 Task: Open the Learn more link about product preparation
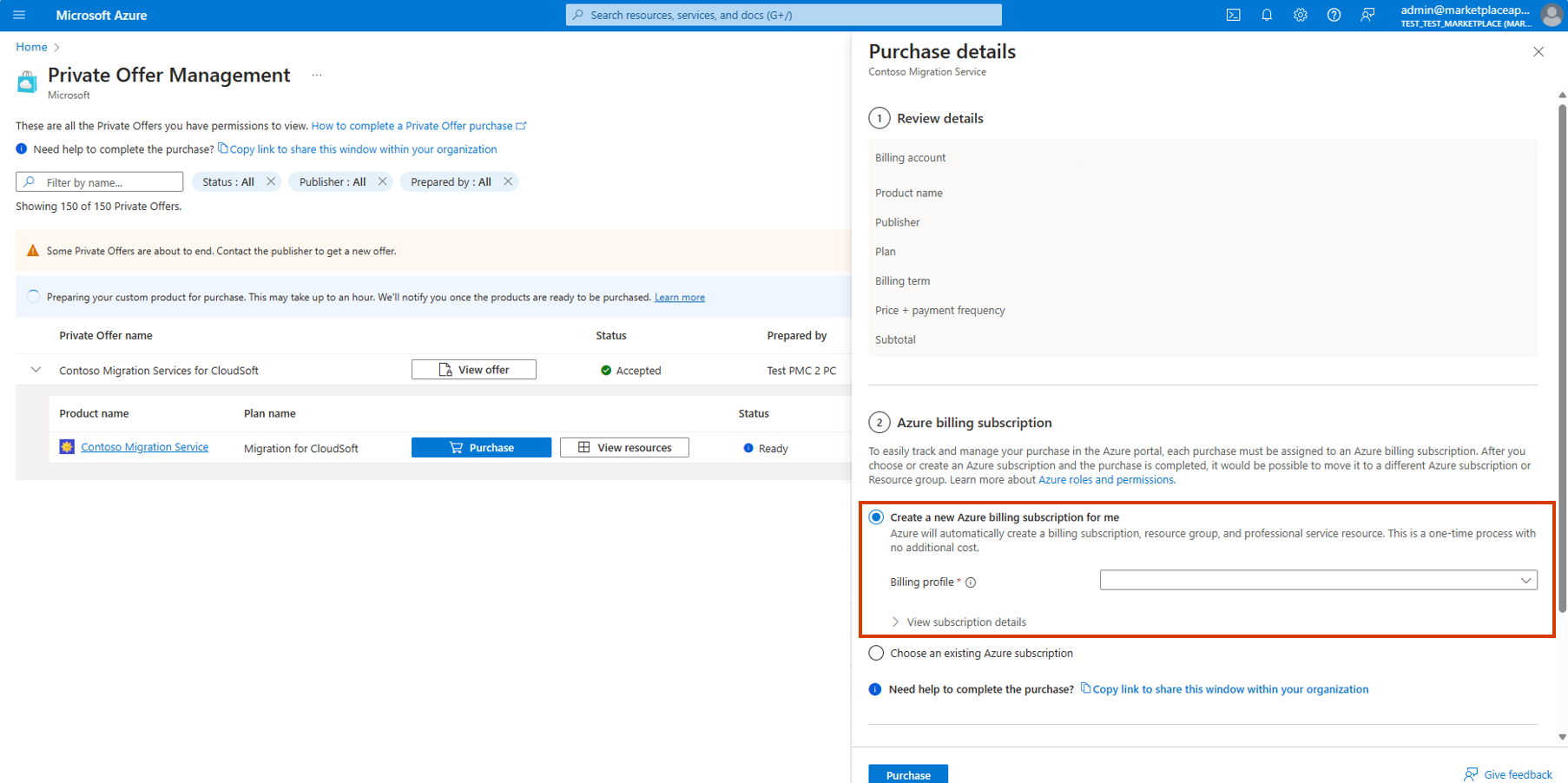tap(679, 296)
